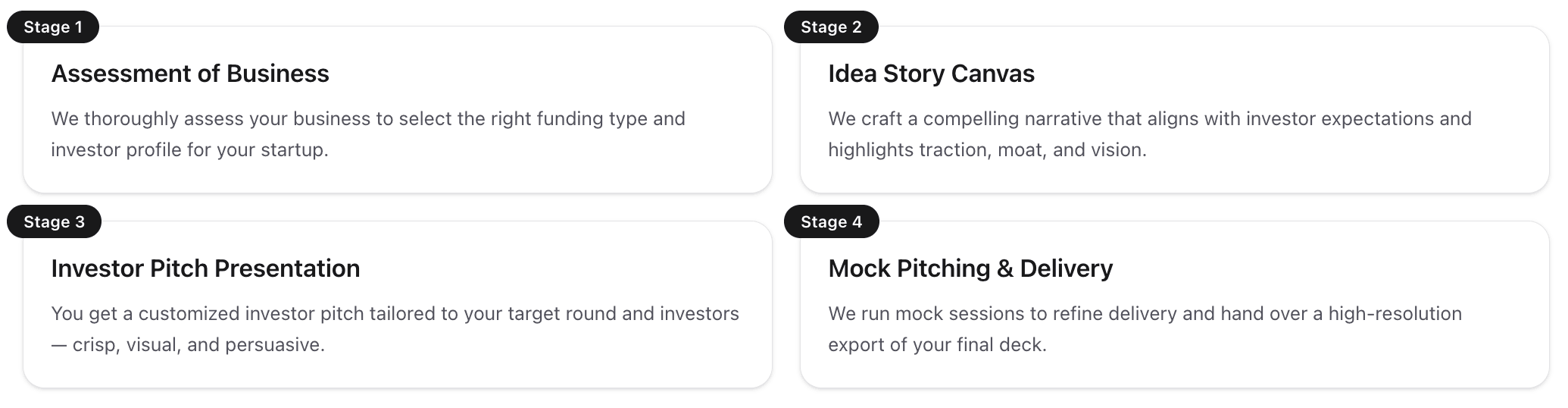The image size is (1568, 408).
Task: Open the Investor Pitch Presentation heading
Action: click(205, 268)
